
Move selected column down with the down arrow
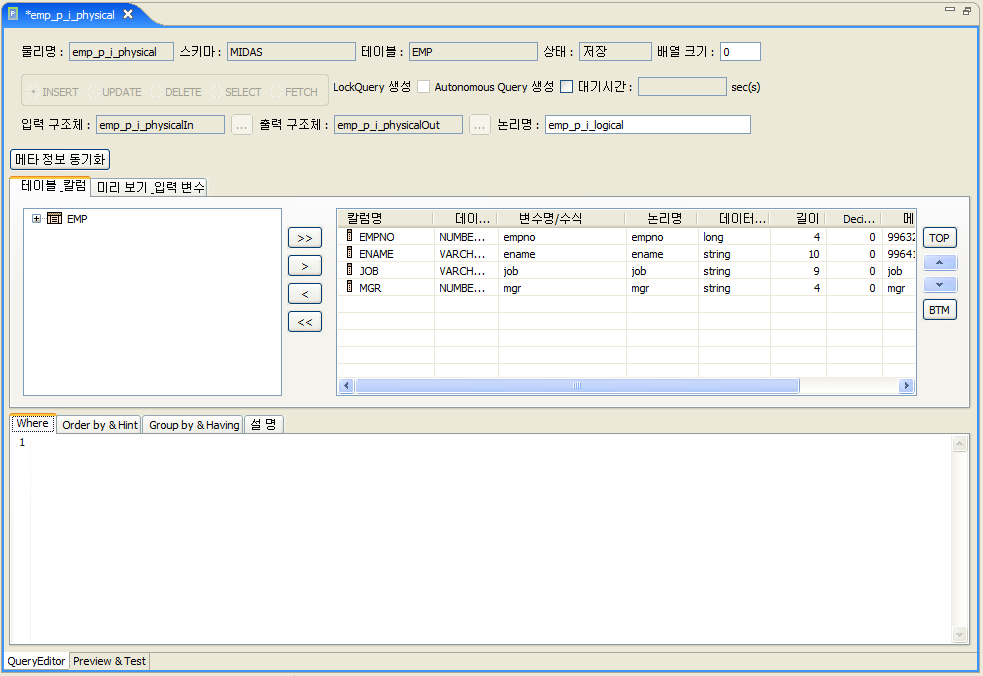939,284
